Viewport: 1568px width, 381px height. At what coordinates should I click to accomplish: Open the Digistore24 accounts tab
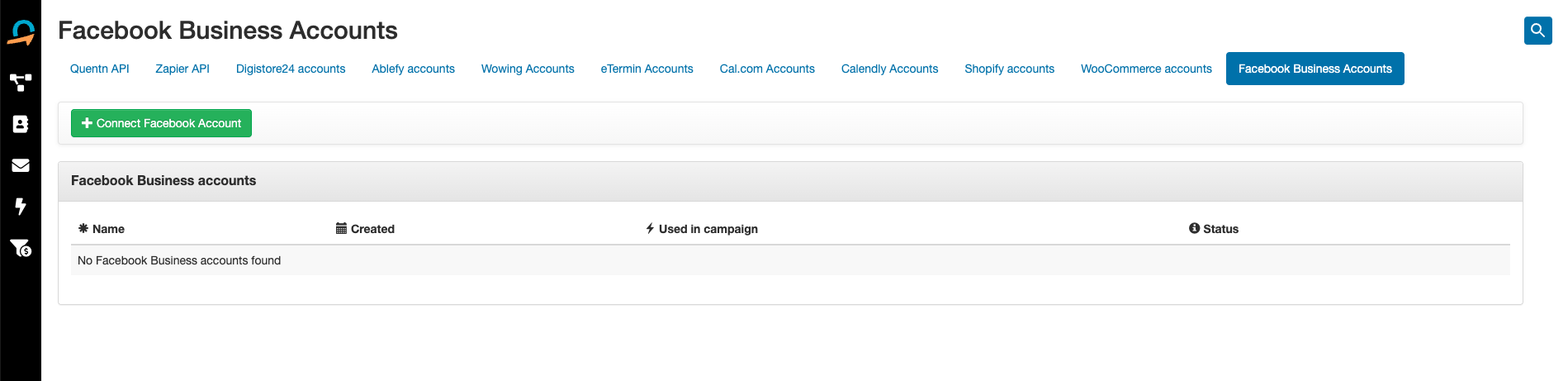(x=291, y=69)
